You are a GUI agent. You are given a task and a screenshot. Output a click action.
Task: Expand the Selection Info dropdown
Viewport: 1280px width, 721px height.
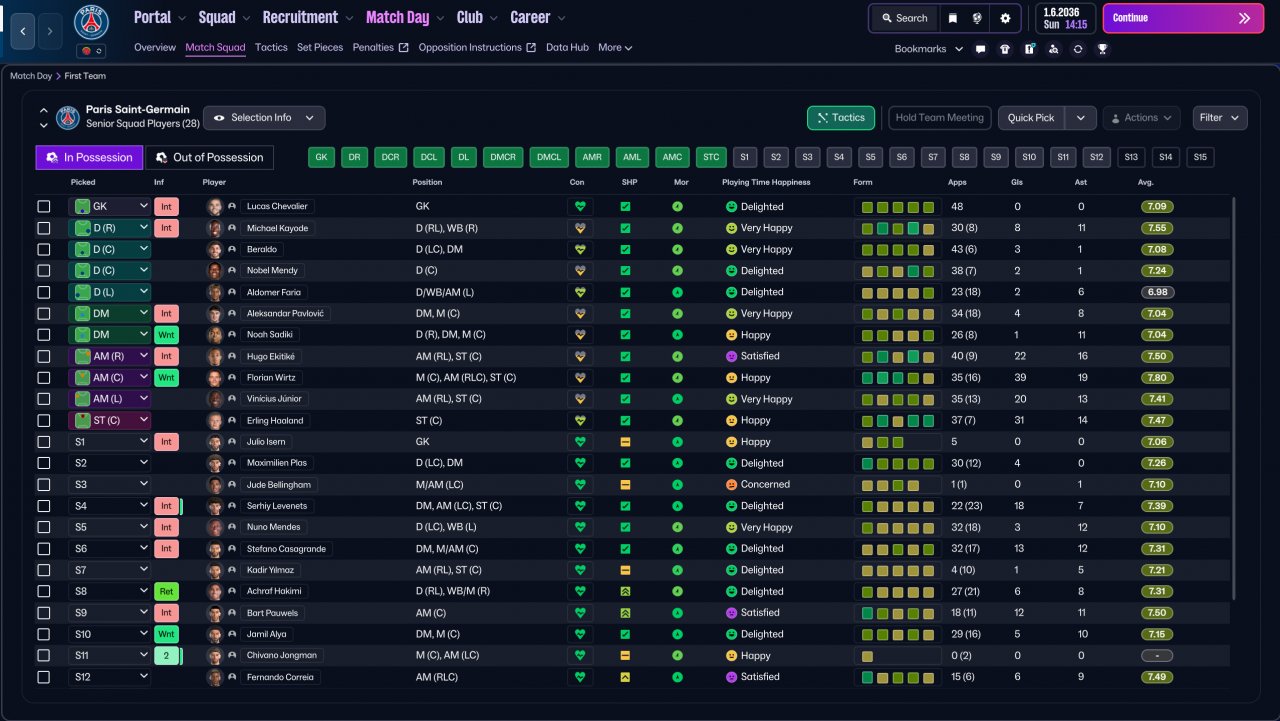(264, 118)
